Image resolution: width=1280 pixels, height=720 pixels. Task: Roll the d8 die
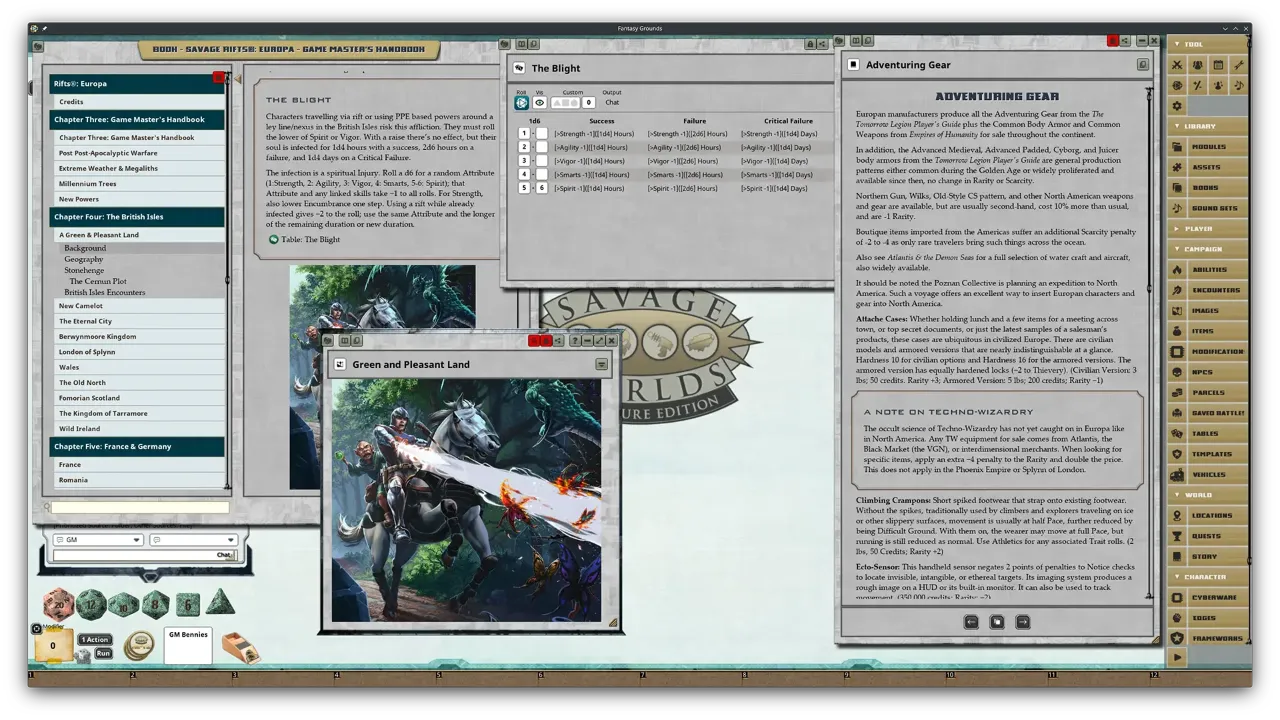point(155,605)
